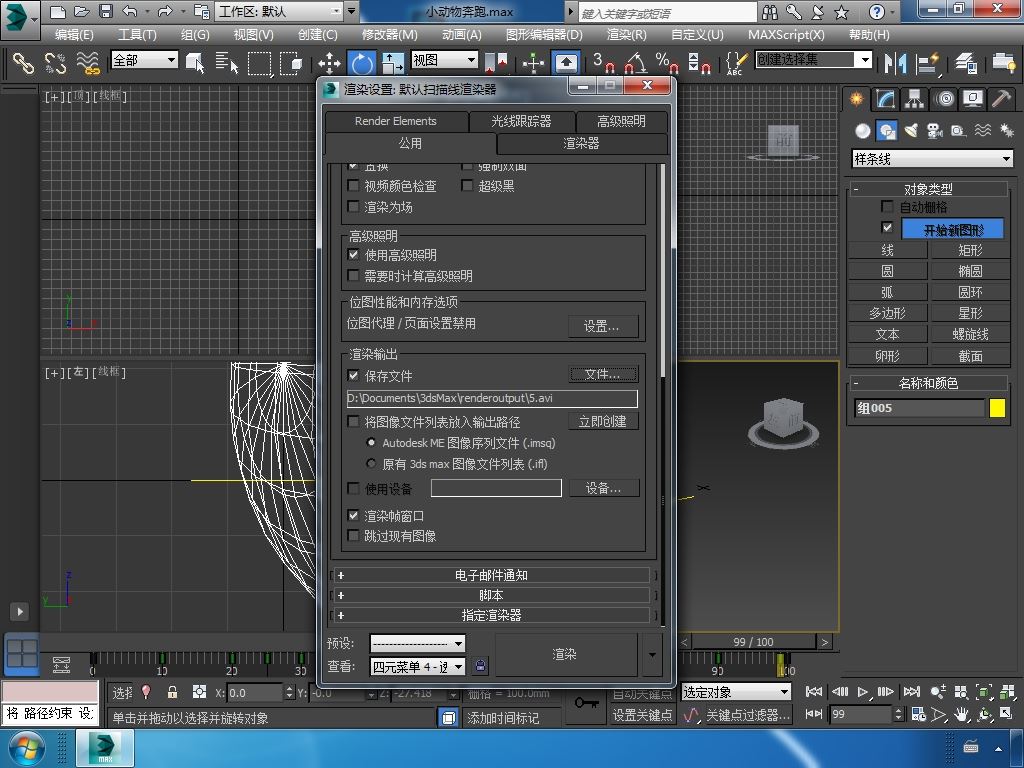Image resolution: width=1024 pixels, height=768 pixels.
Task: Click the 组005 object name field
Action: pos(919,408)
